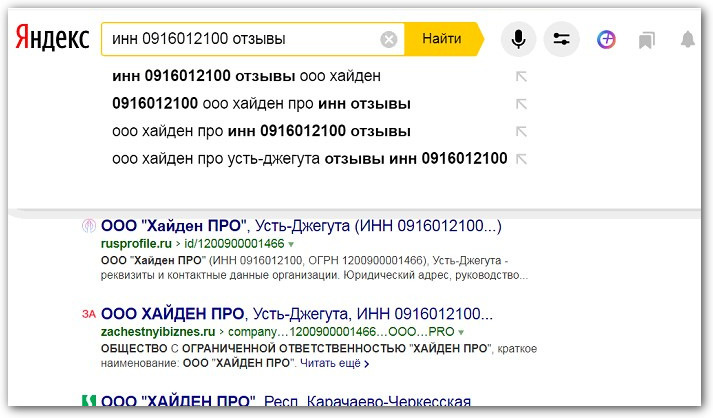Start voice search with the microphone icon

point(518,39)
